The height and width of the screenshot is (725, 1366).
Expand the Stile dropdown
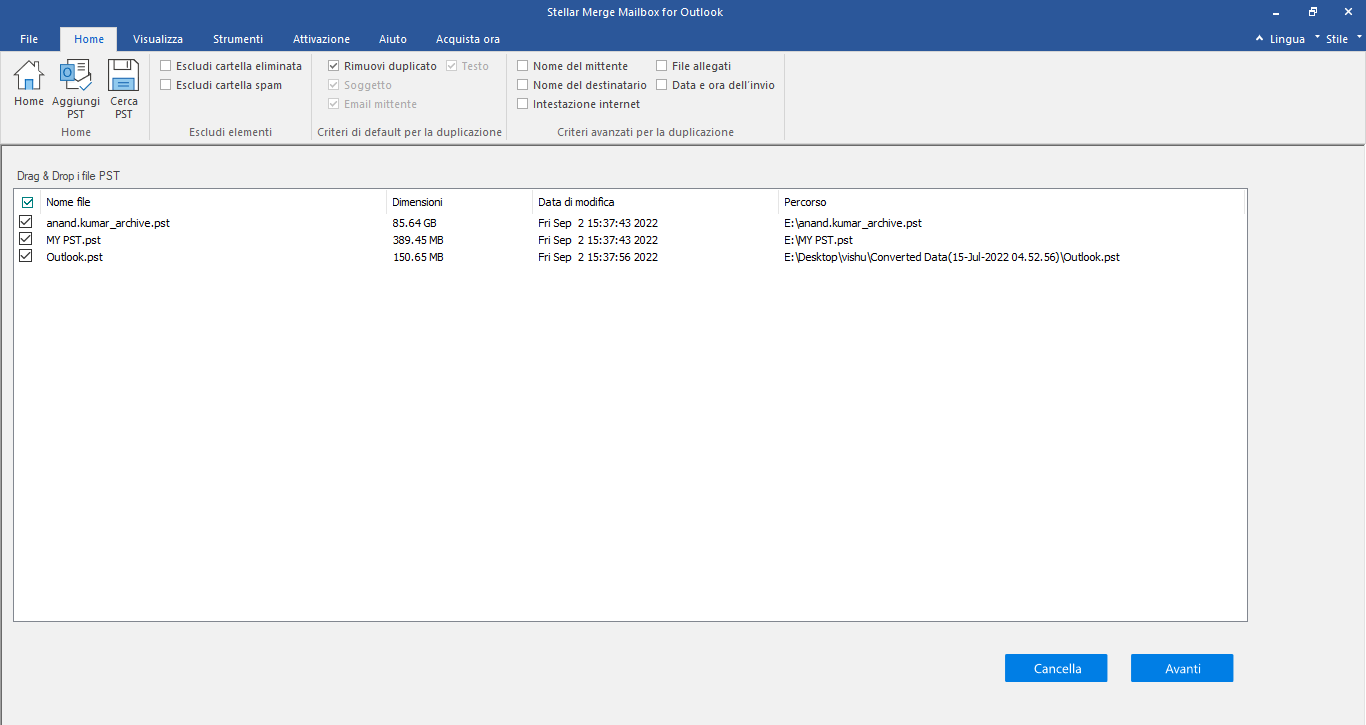1344,39
